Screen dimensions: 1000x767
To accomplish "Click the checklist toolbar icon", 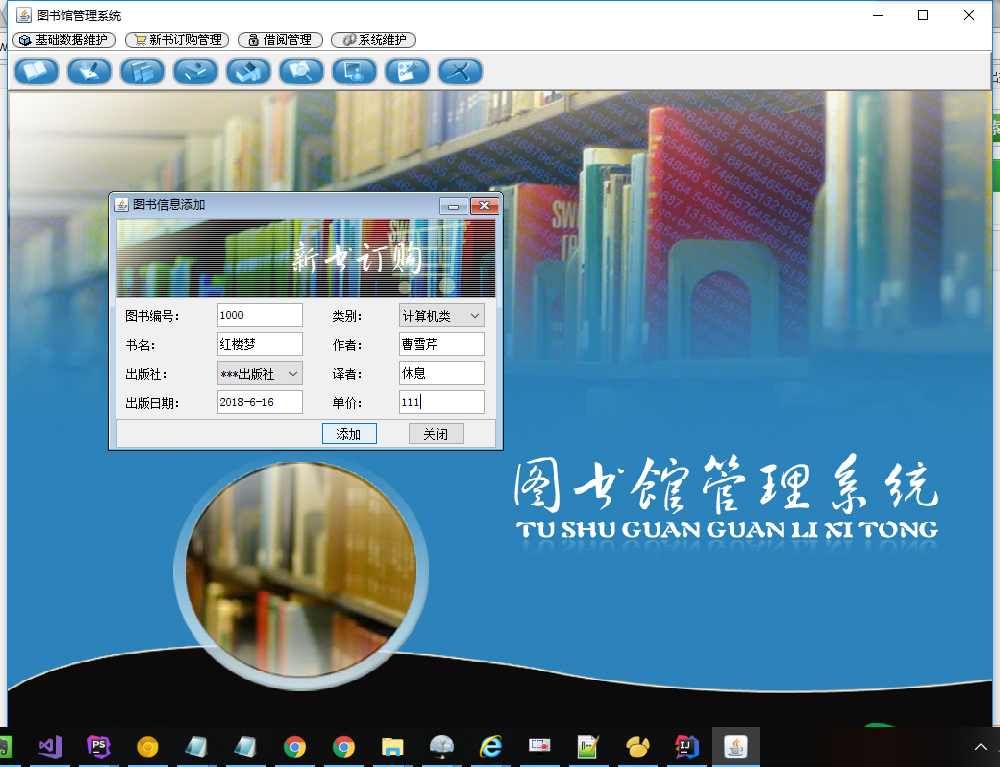I will pos(407,71).
